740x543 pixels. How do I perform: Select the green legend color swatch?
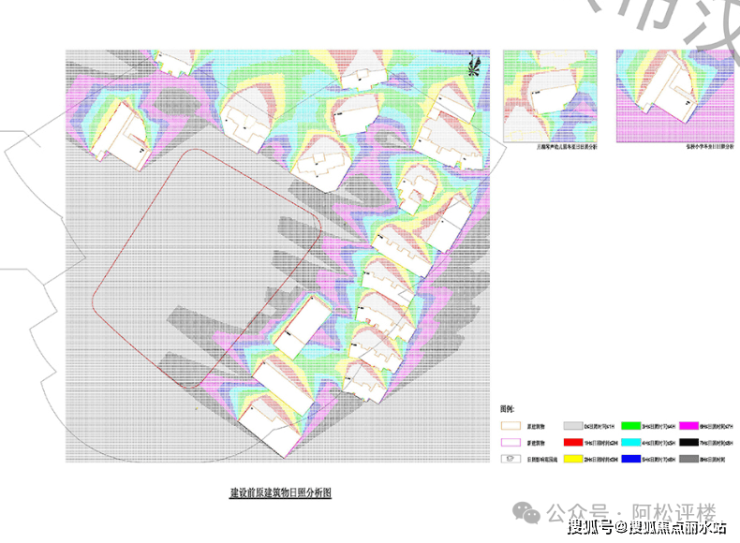click(631, 424)
